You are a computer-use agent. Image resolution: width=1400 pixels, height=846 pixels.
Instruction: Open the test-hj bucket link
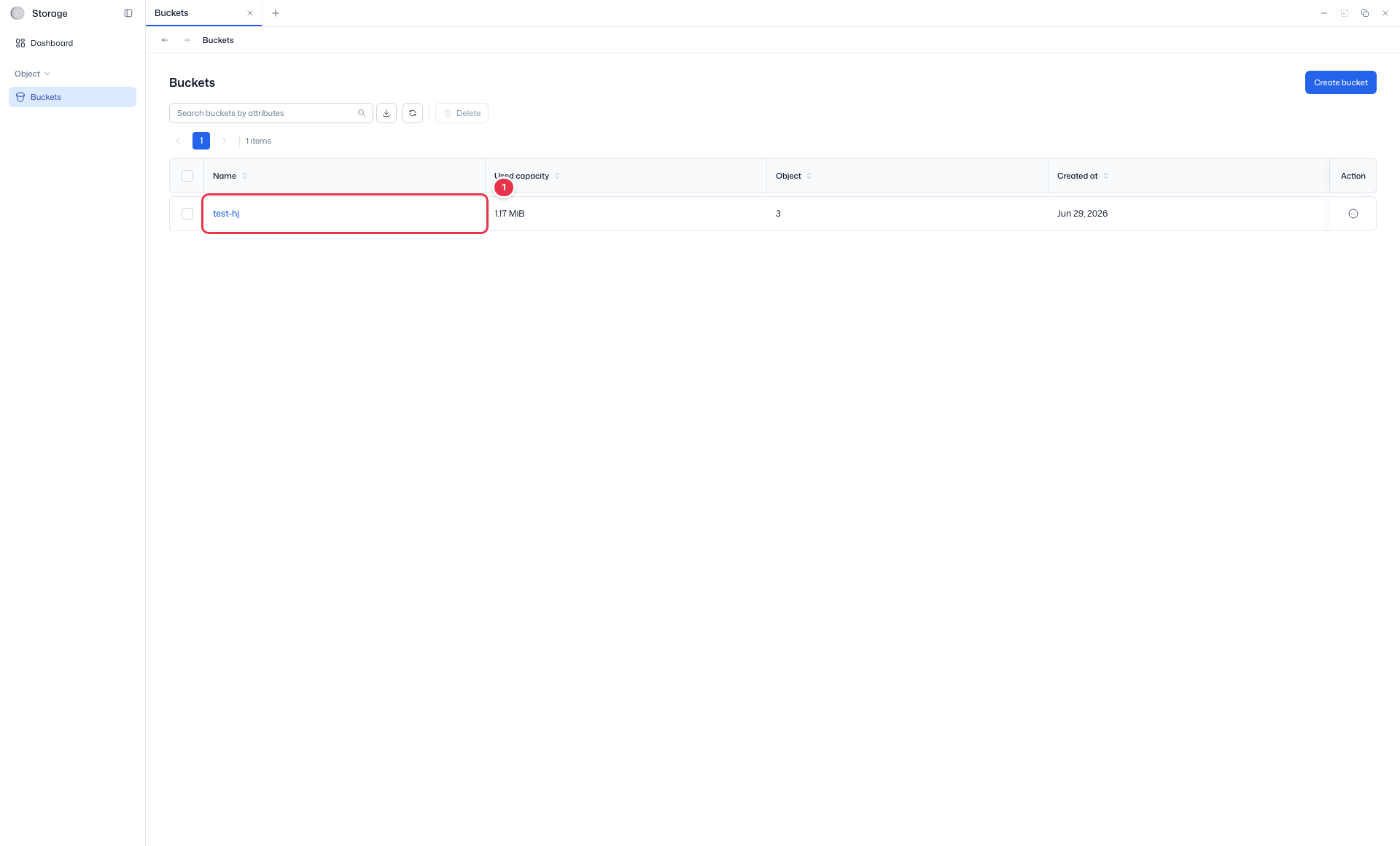[x=226, y=214]
